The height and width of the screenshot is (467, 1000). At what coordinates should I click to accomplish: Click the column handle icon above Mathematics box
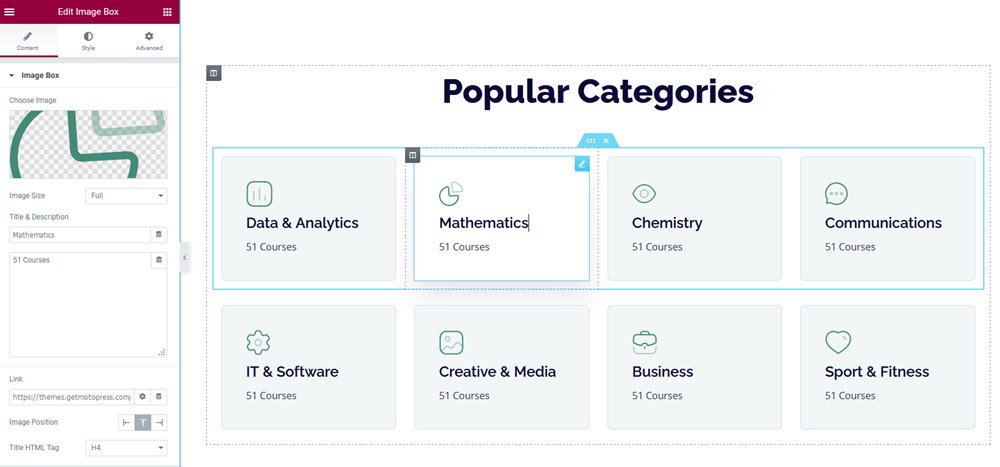pyautogui.click(x=413, y=155)
